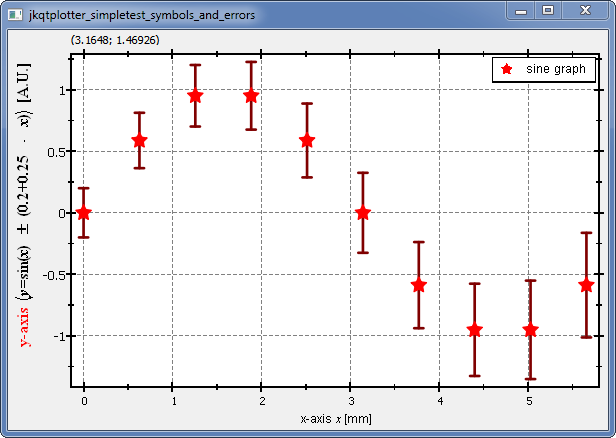Screen dimensions: 616x438
Task: Click the window icon in the title bar
Action: tap(16, 15)
